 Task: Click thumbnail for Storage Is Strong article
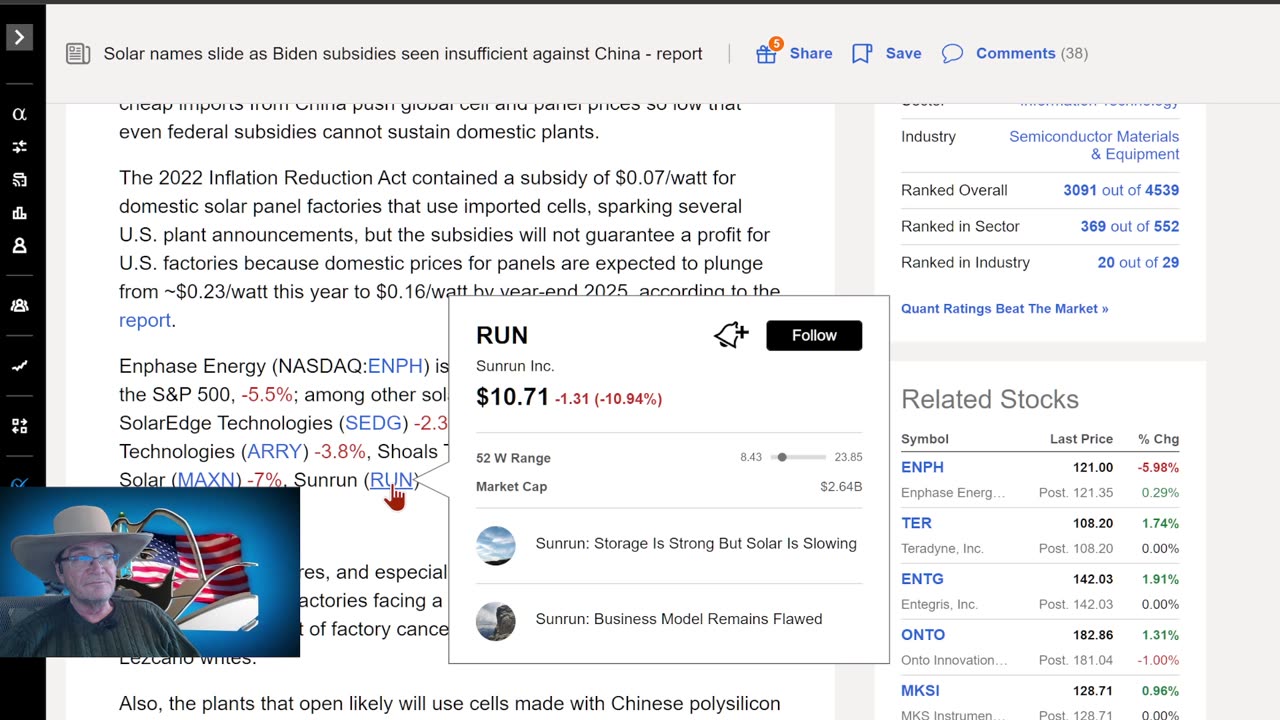(x=495, y=546)
